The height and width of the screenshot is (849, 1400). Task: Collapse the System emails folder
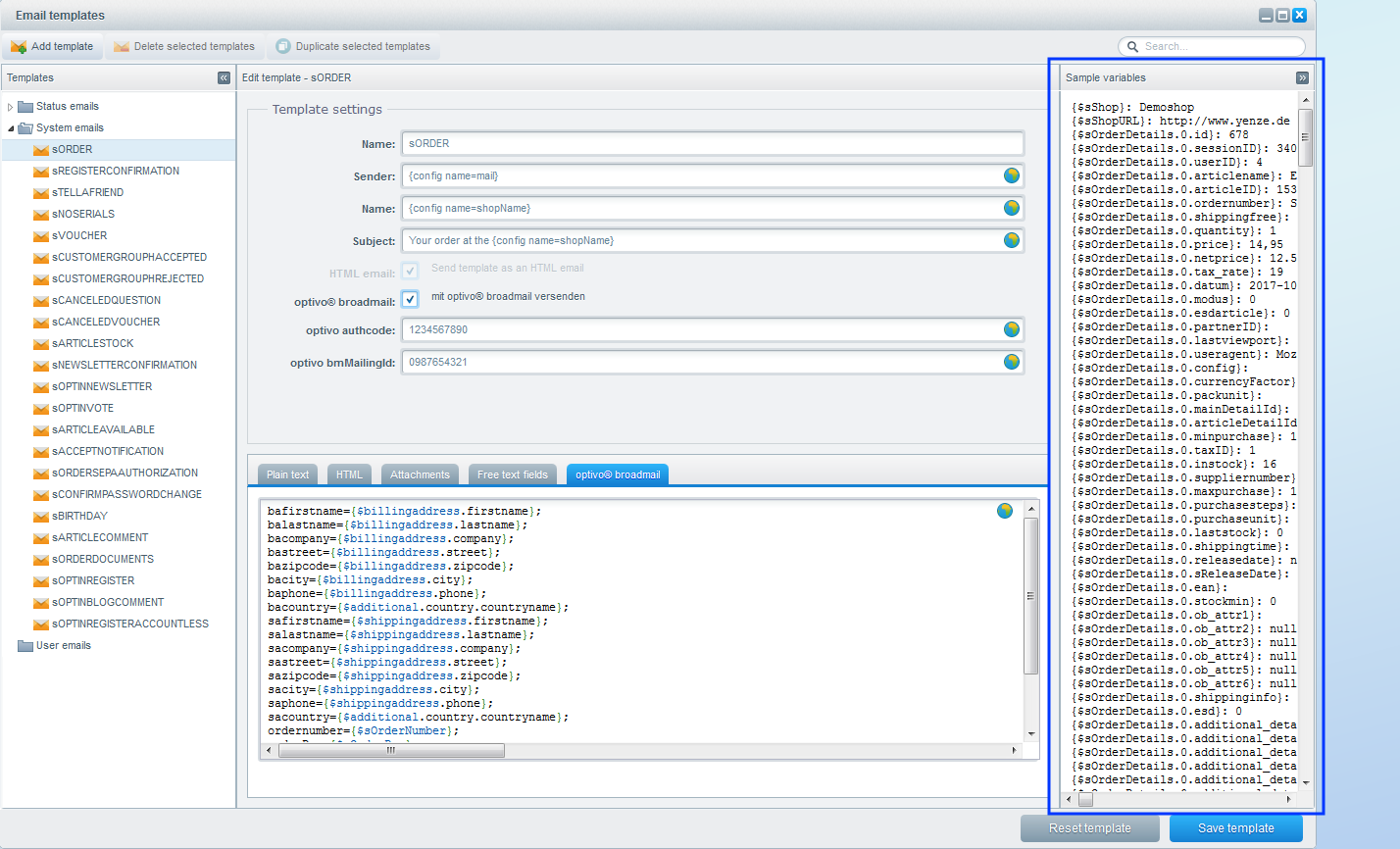click(11, 128)
